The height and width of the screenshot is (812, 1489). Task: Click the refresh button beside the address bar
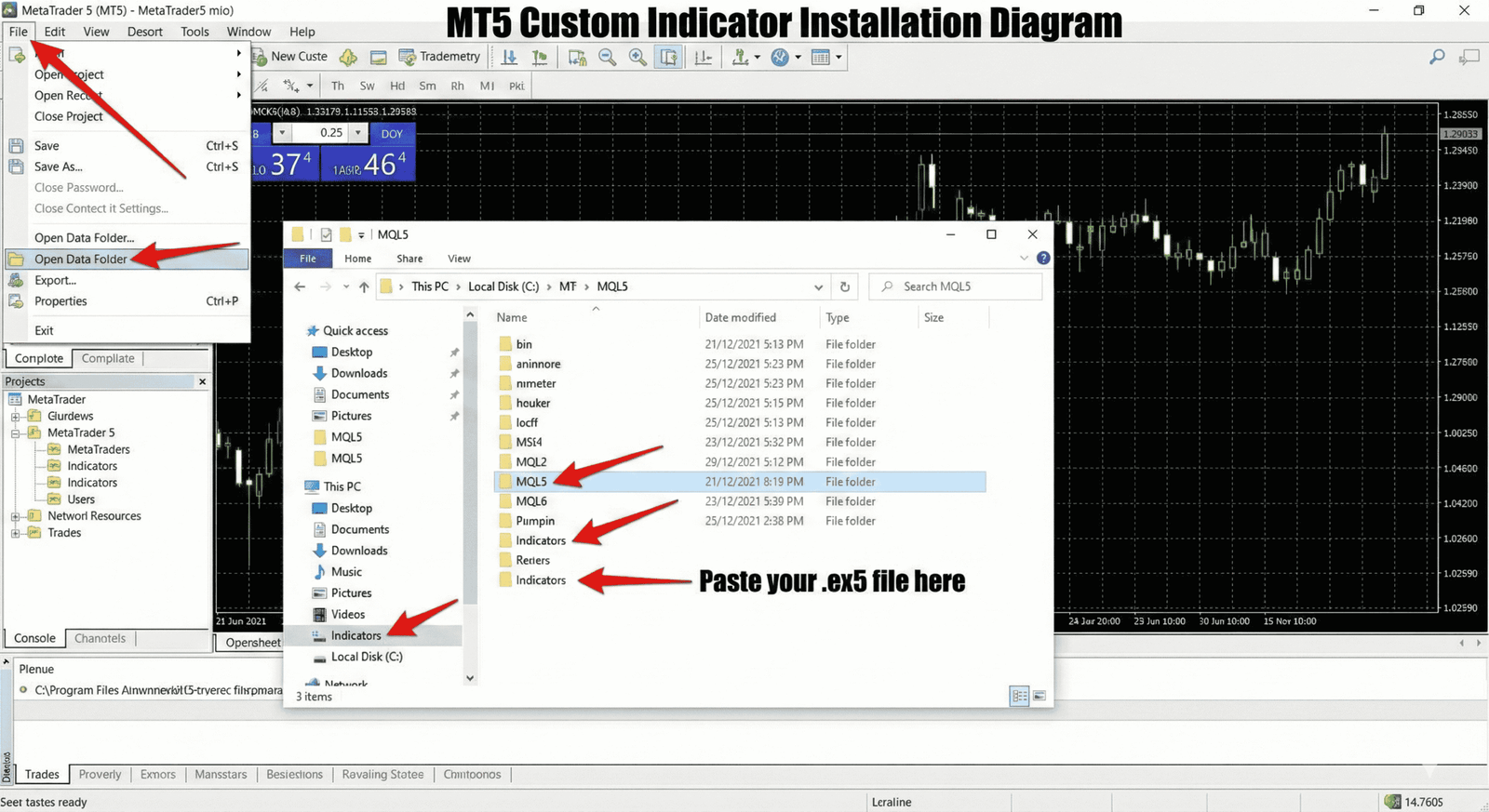tap(845, 286)
